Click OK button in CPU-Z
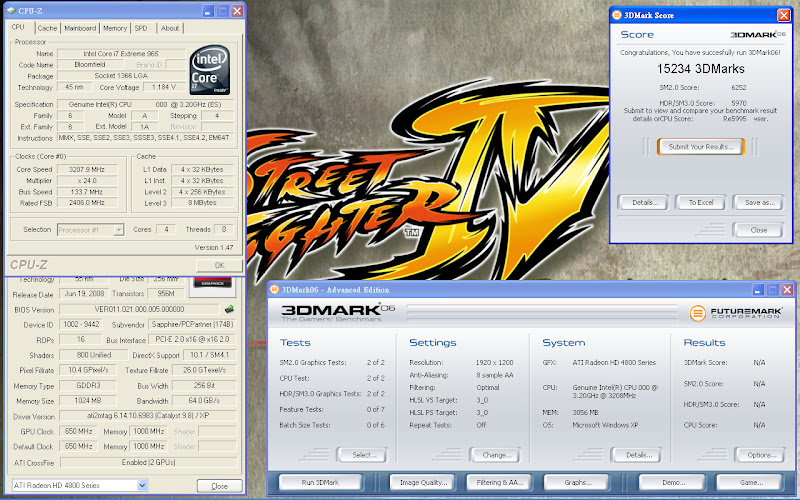Image resolution: width=800 pixels, height=500 pixels. pyautogui.click(x=219, y=265)
